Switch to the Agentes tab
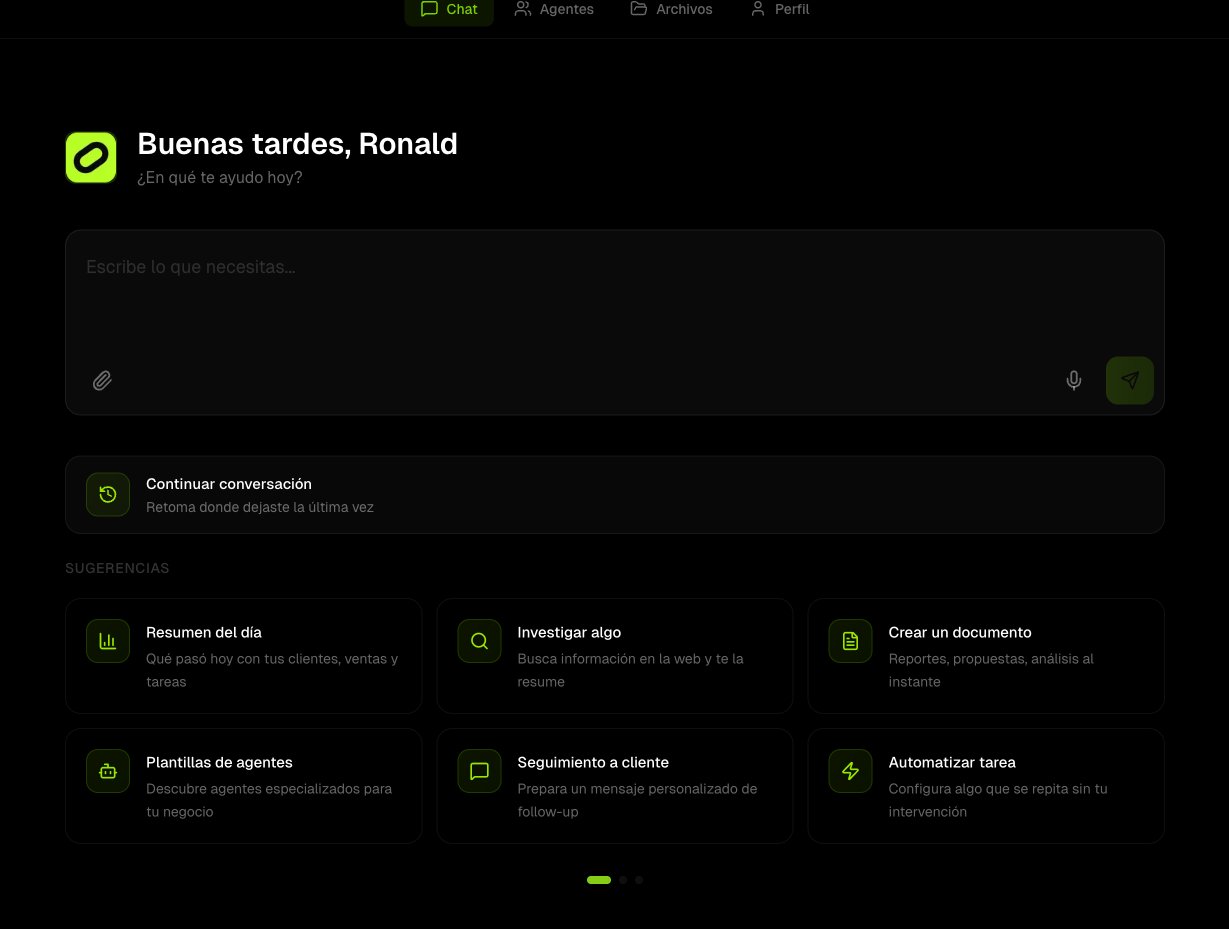 [x=554, y=9]
